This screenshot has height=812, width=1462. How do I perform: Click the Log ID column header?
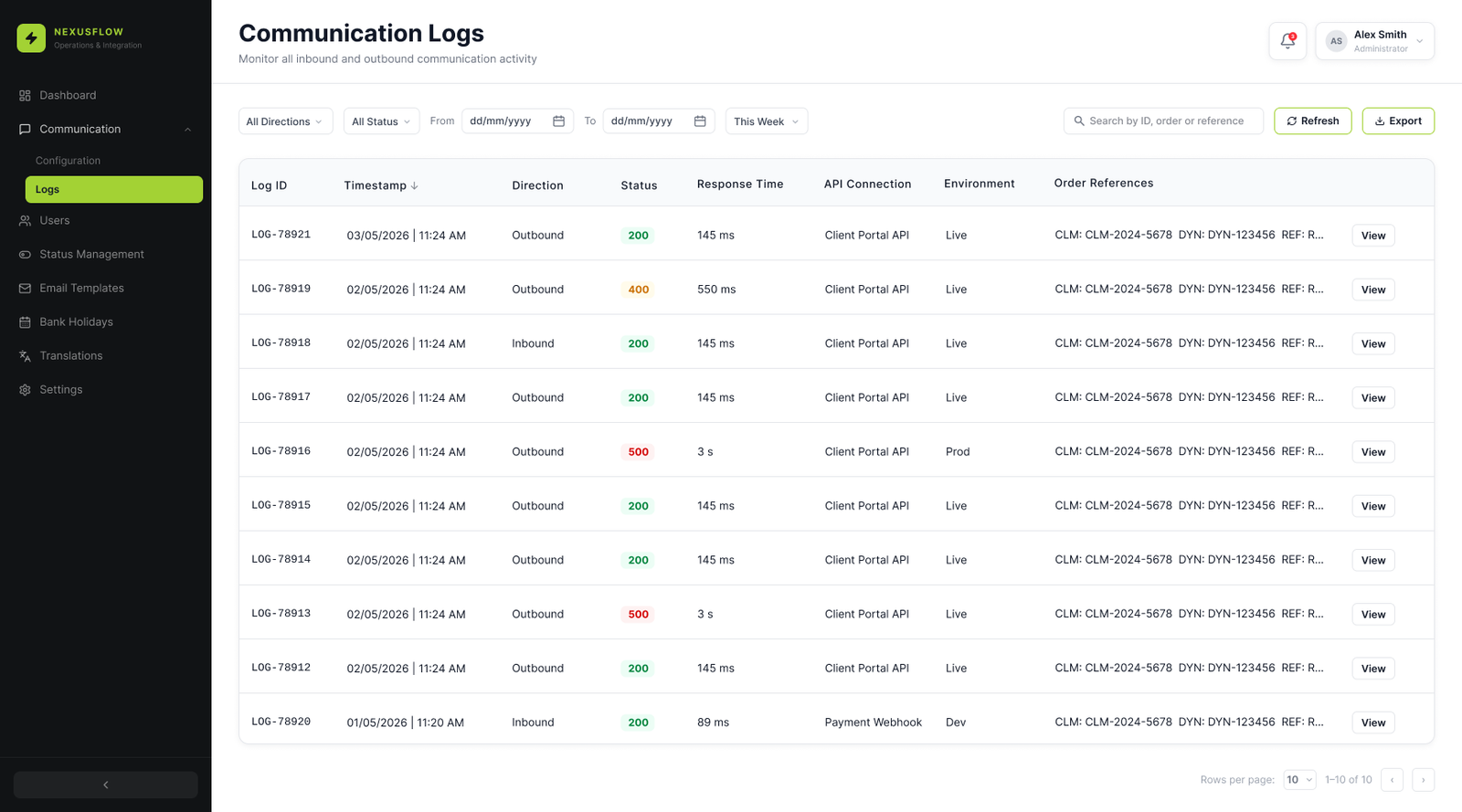(x=270, y=185)
